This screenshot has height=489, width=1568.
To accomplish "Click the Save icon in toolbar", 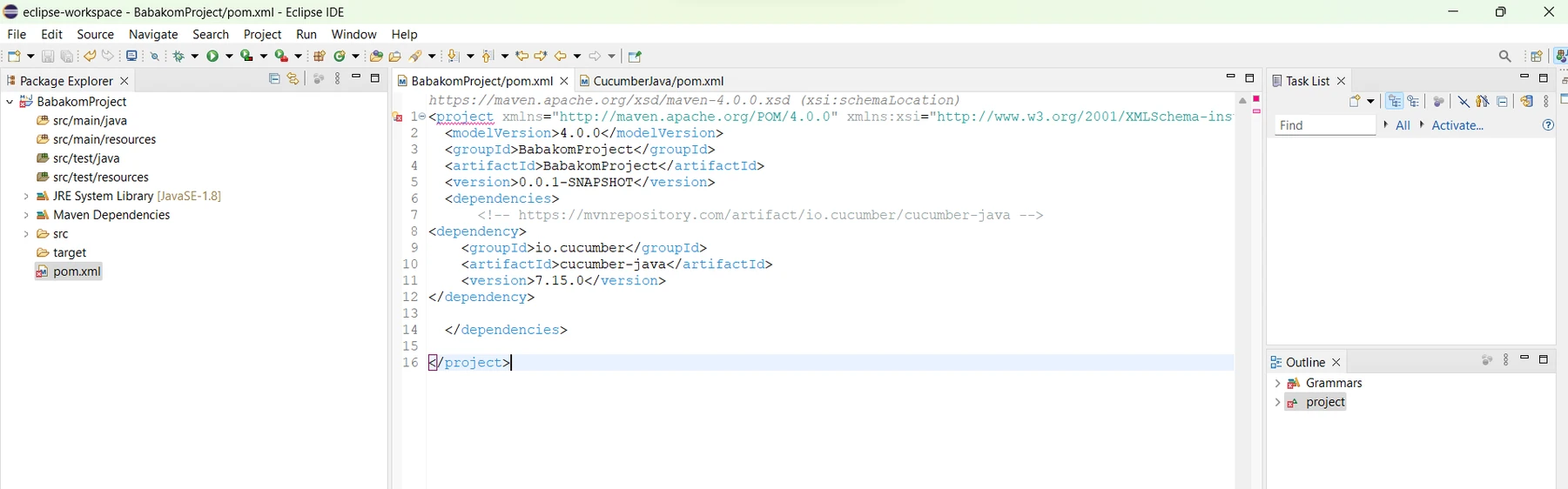I will coord(48,57).
